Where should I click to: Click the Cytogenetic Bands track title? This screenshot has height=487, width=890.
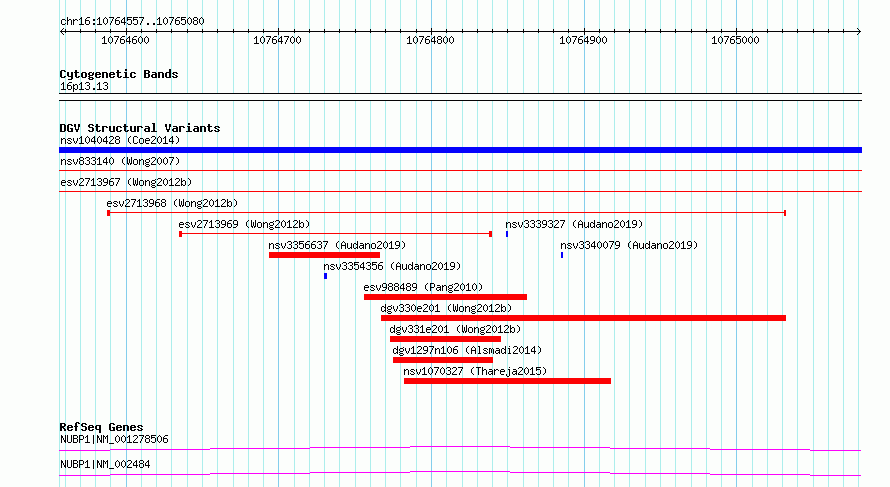tap(119, 74)
